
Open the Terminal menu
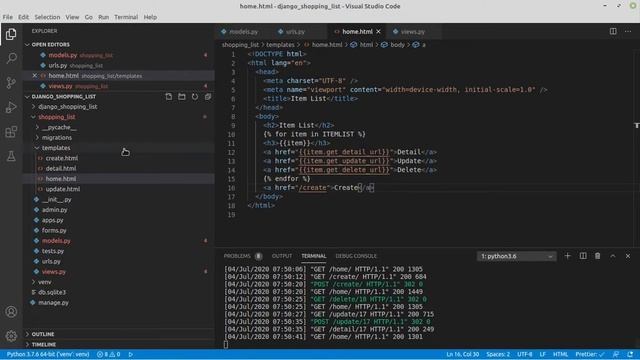point(126,17)
